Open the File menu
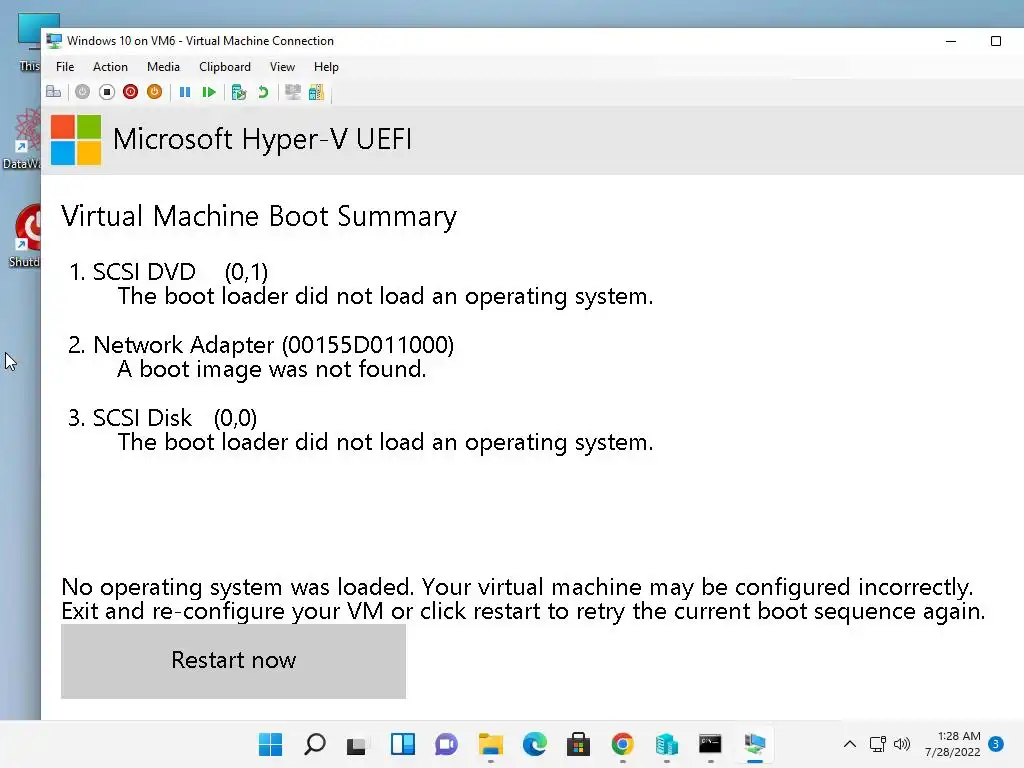 [65, 67]
